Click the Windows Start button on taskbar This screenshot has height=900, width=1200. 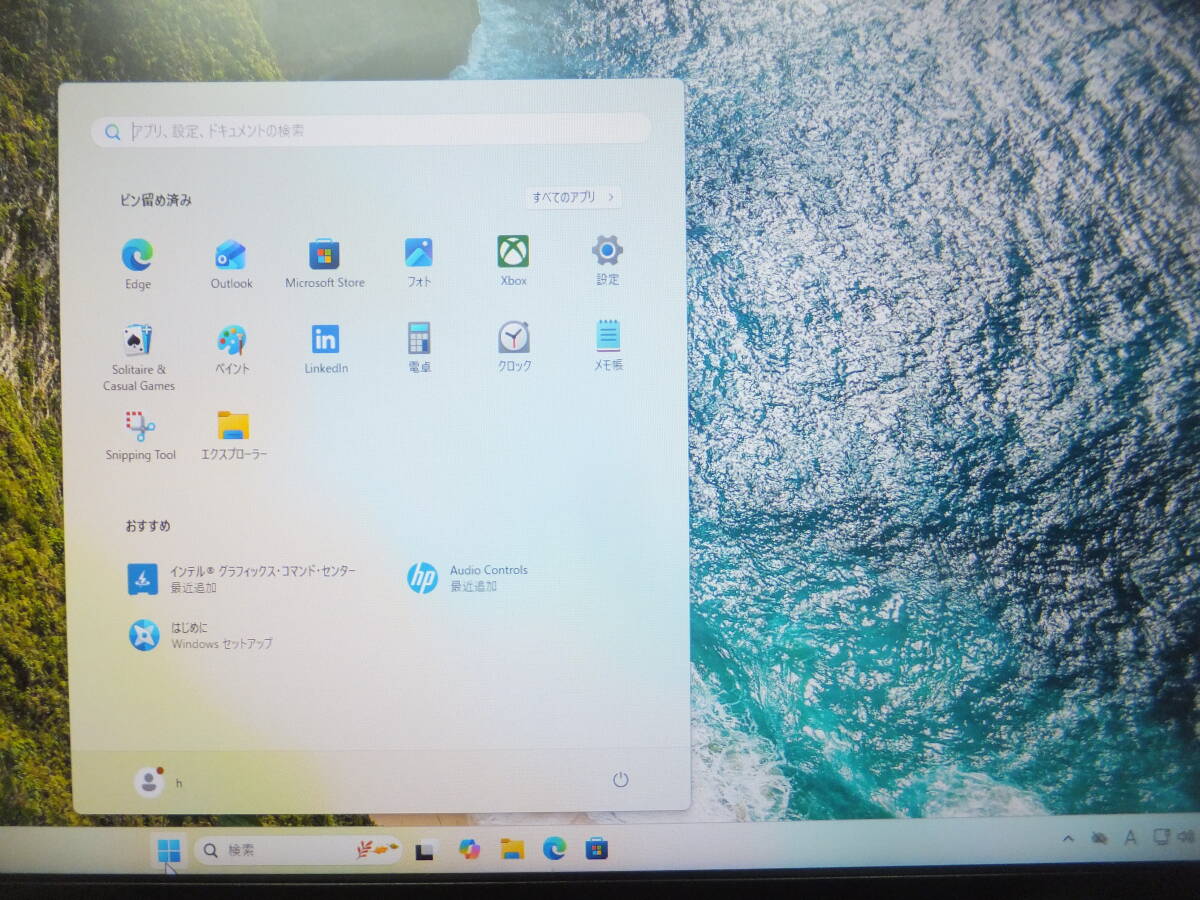(169, 851)
